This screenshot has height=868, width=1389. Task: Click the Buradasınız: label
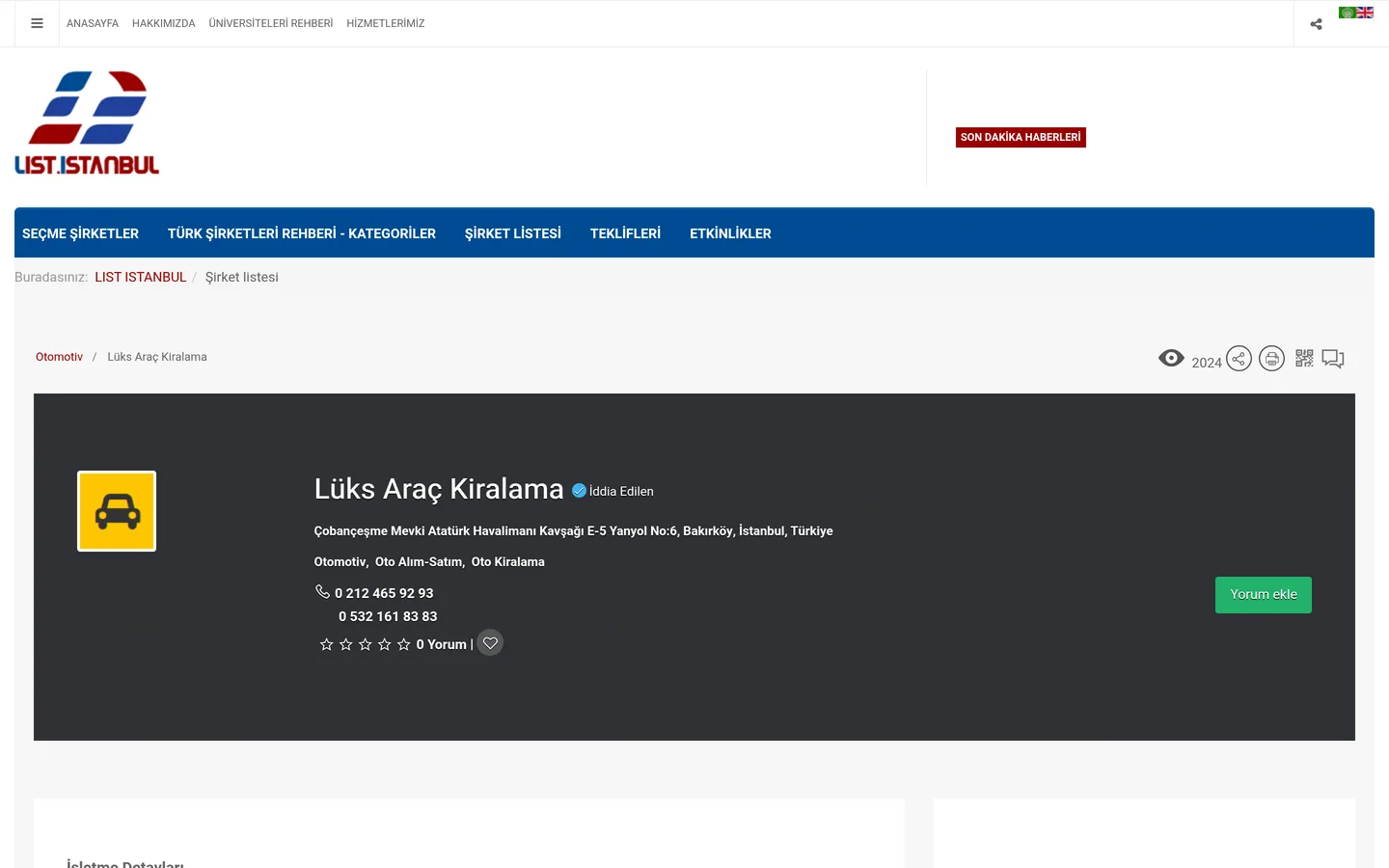pyautogui.click(x=51, y=277)
